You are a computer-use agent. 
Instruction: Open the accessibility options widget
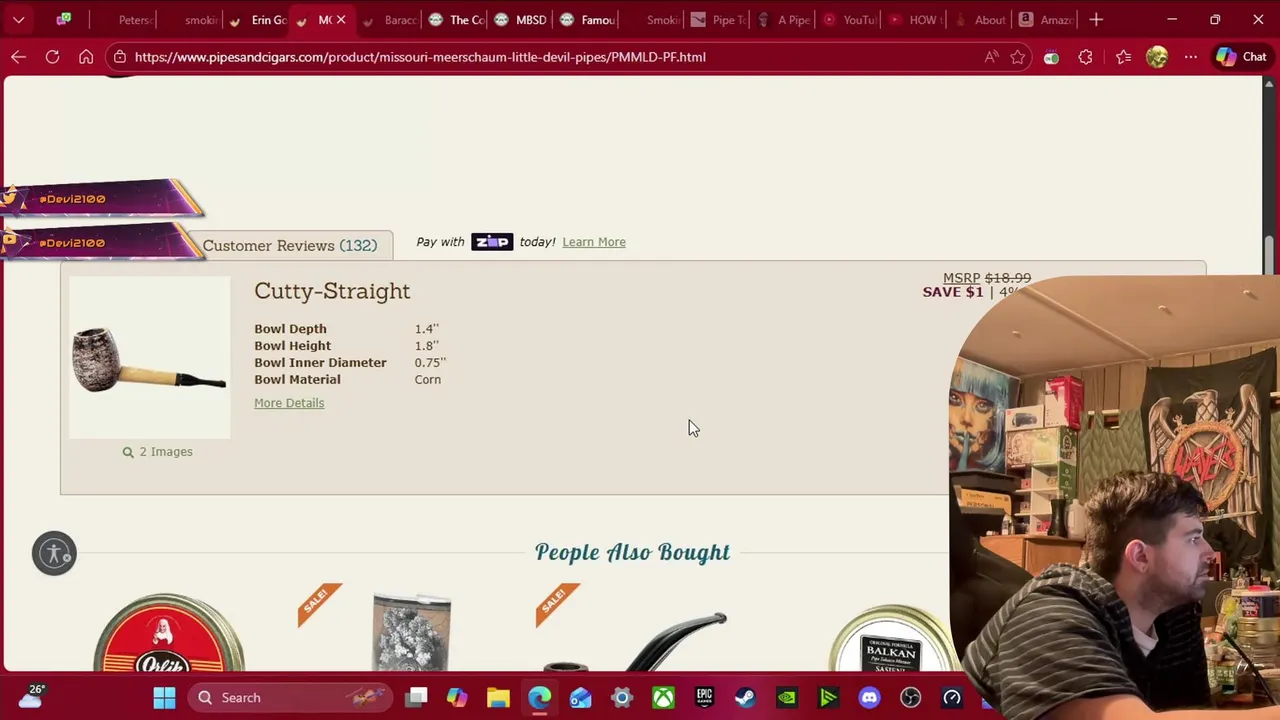click(x=54, y=553)
